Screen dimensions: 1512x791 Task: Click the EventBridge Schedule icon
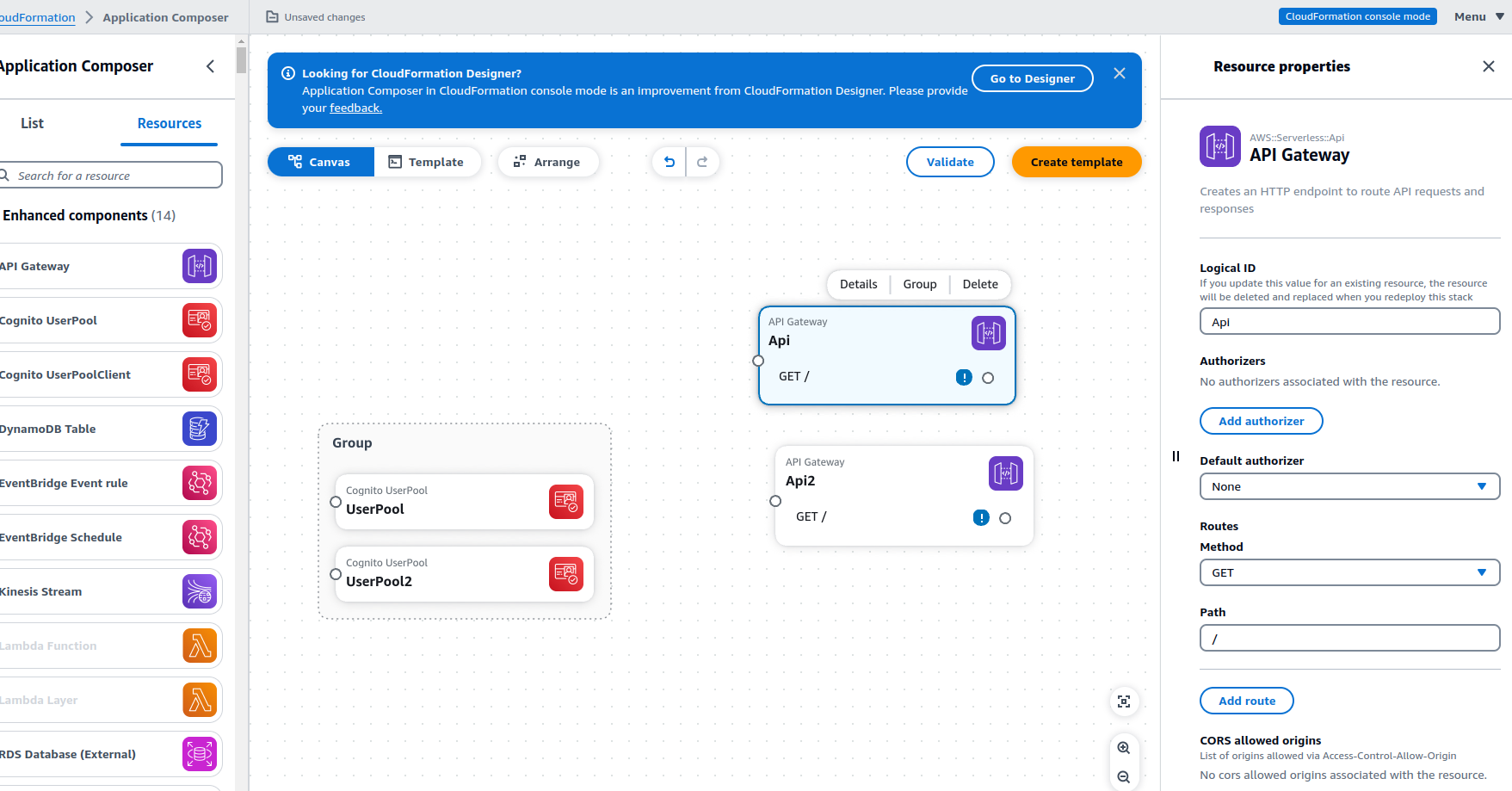pyautogui.click(x=200, y=537)
